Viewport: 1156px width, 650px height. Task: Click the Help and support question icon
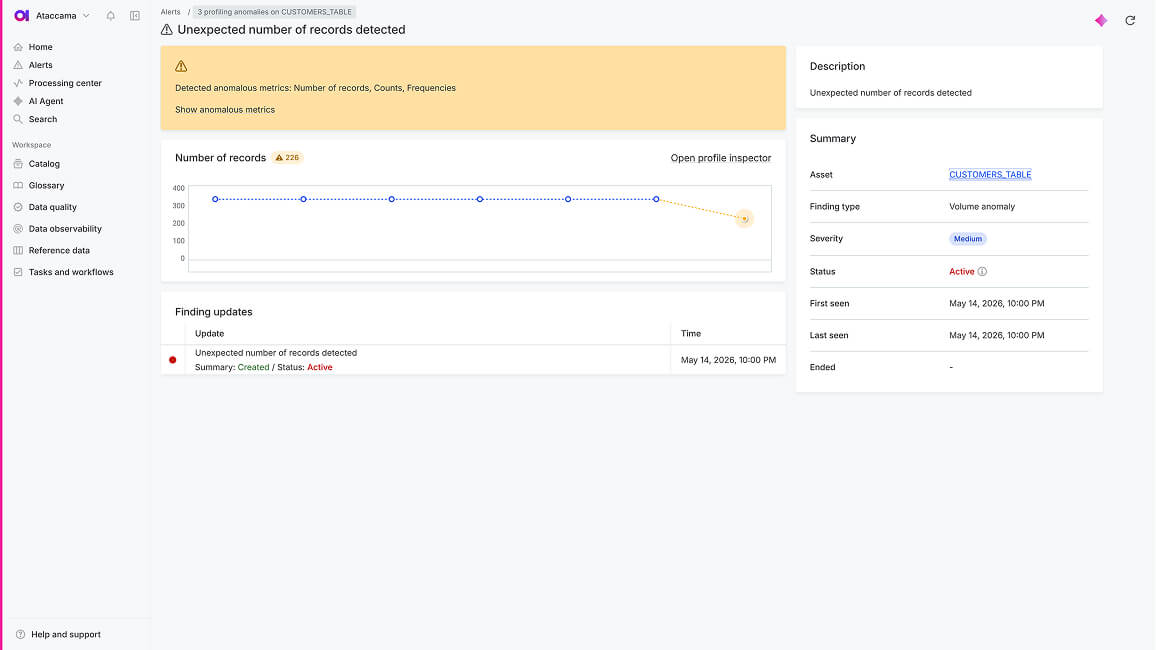(21, 635)
